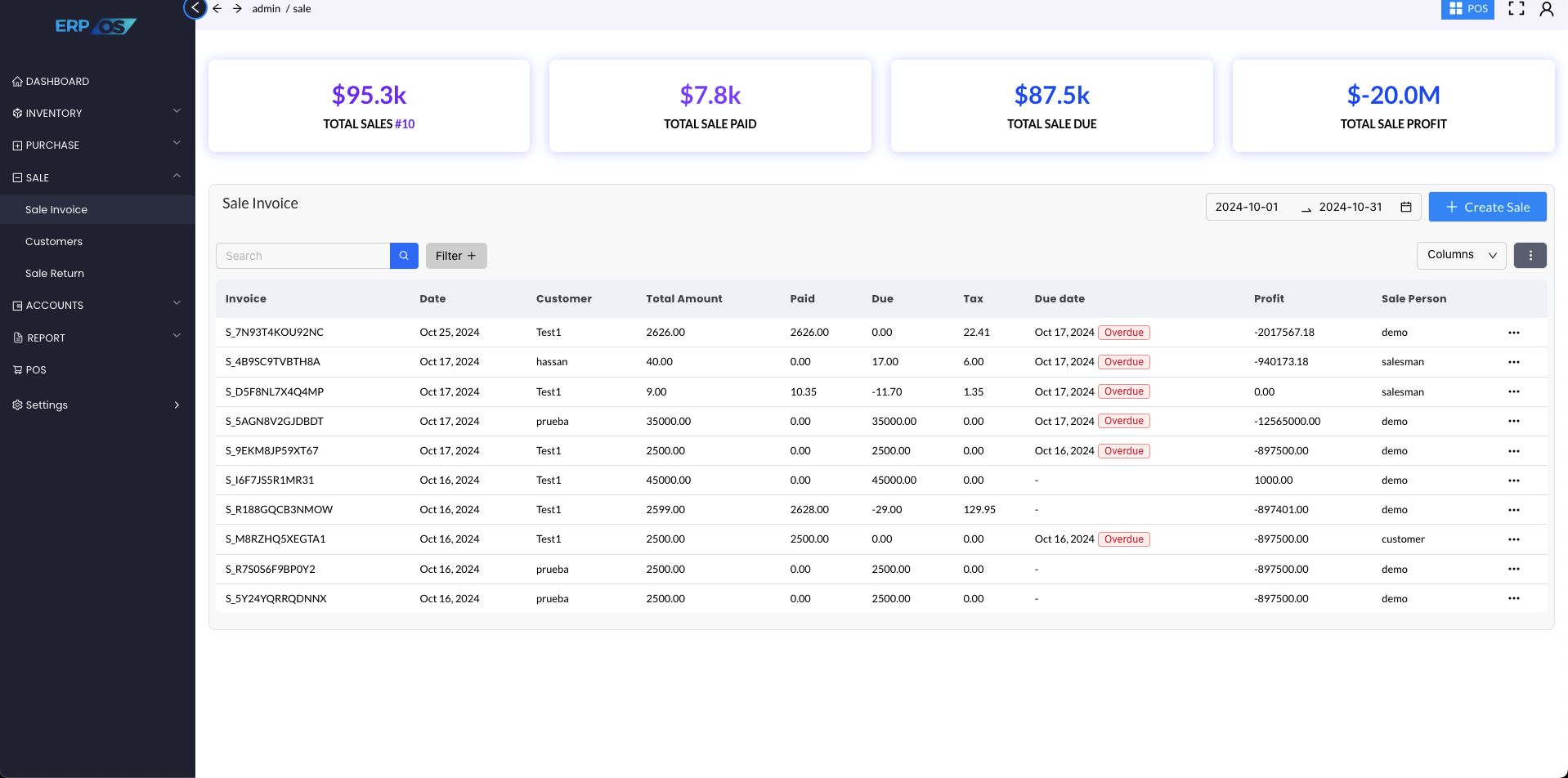Screen dimensions: 1568x778
Task: Open row actions for invoice S_5Y24YQRRQDNNX
Action: coord(1513,599)
